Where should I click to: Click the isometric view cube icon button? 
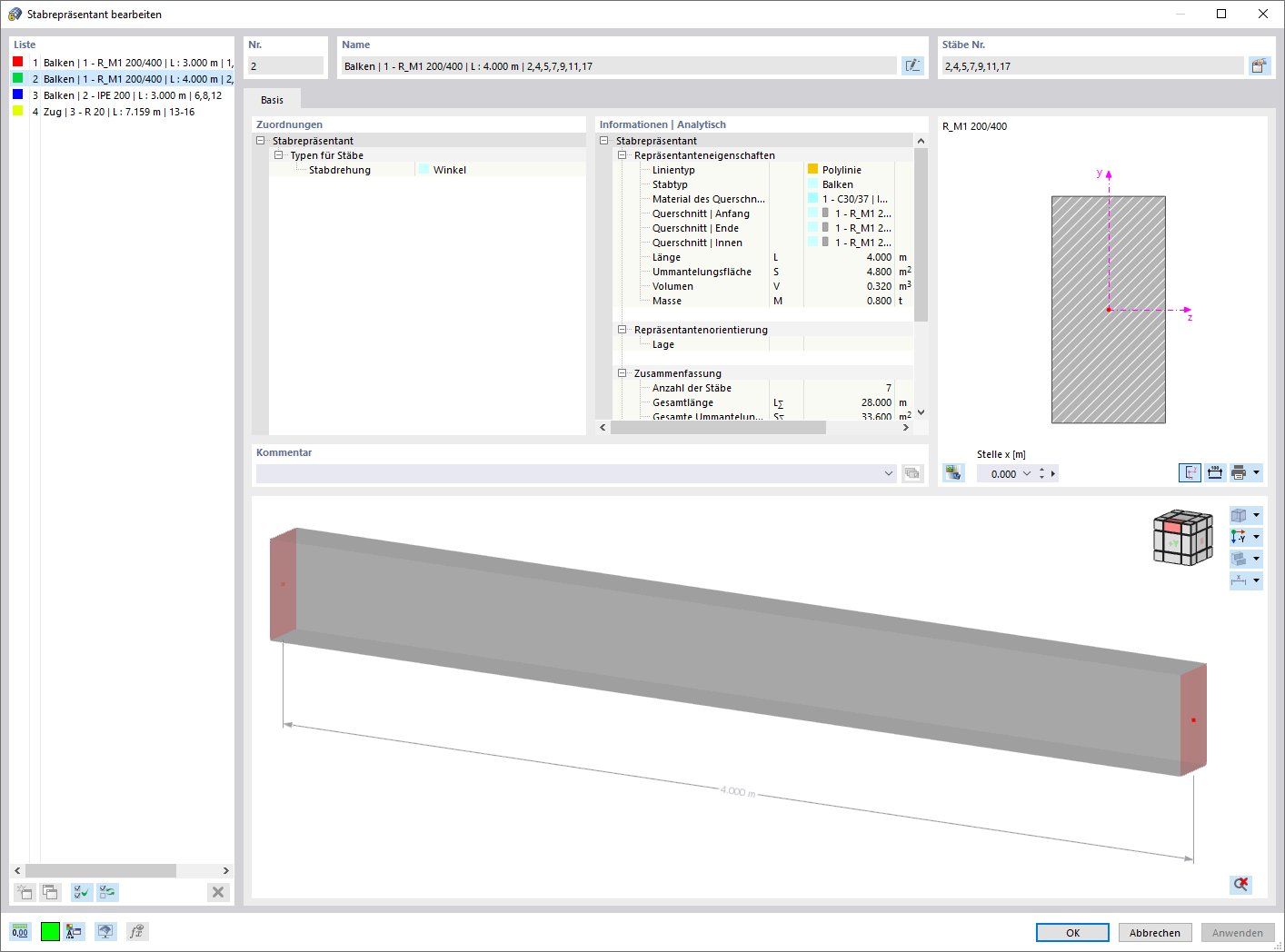coord(1239,515)
